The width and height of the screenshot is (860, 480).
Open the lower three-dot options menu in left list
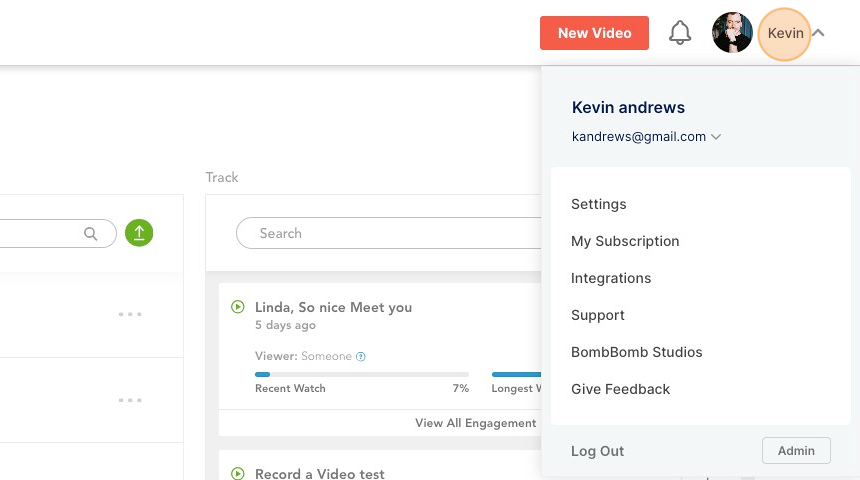pyautogui.click(x=130, y=400)
